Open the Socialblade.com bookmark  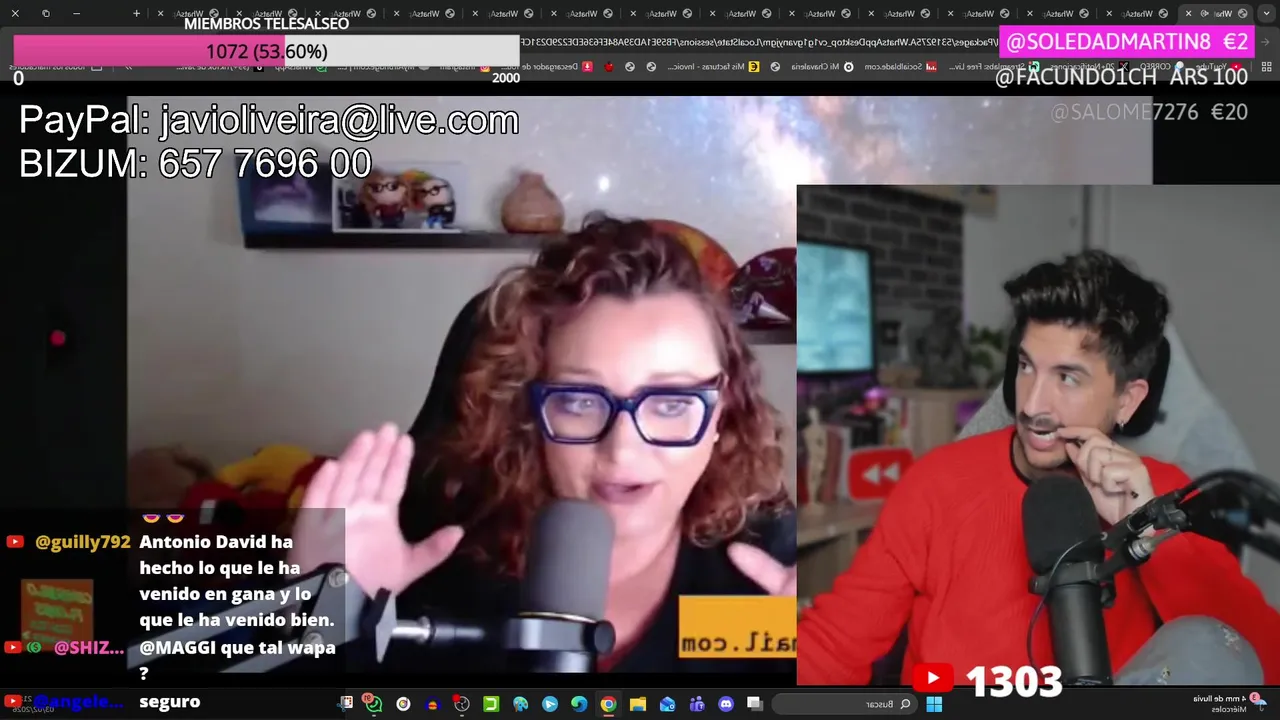pyautogui.click(x=900, y=66)
